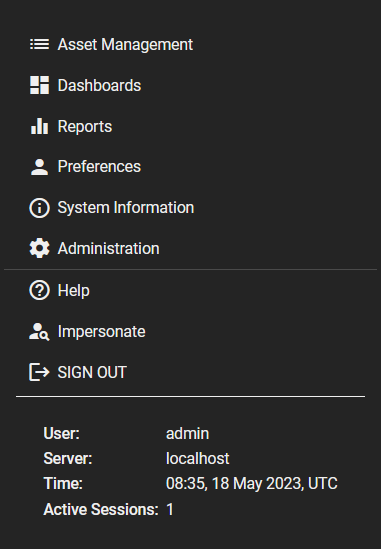Click the Asset Management list icon

39,44
